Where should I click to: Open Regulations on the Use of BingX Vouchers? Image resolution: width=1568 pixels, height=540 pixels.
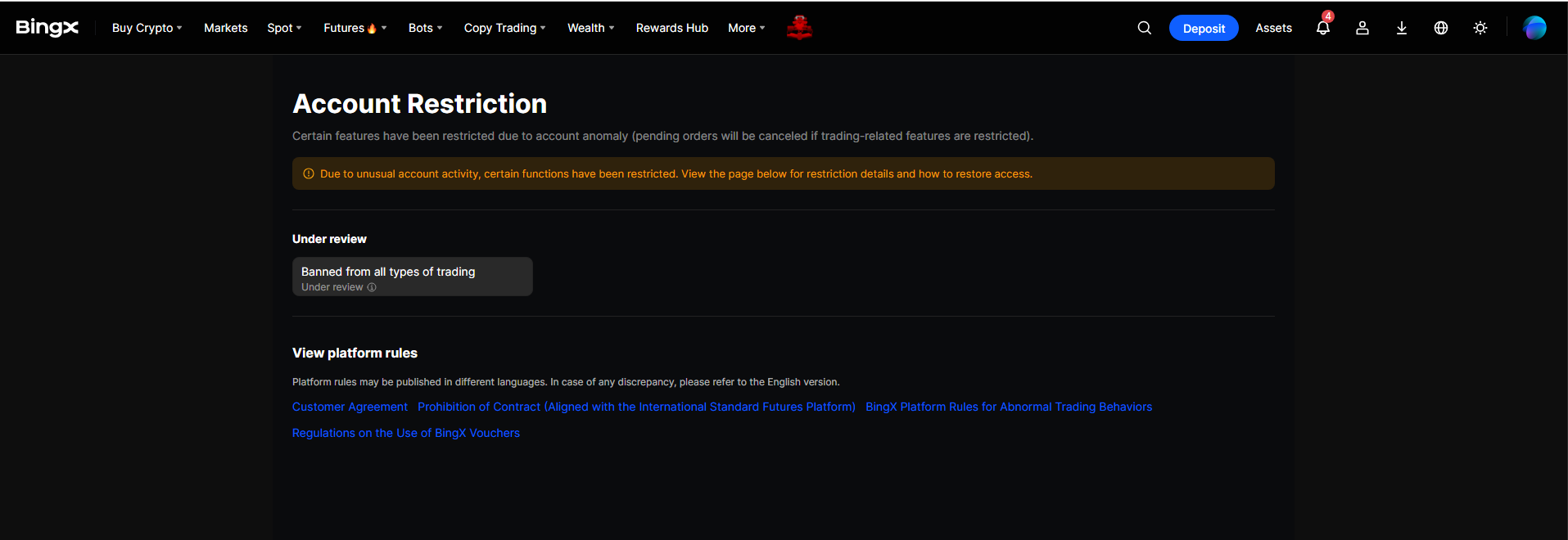[x=406, y=433]
